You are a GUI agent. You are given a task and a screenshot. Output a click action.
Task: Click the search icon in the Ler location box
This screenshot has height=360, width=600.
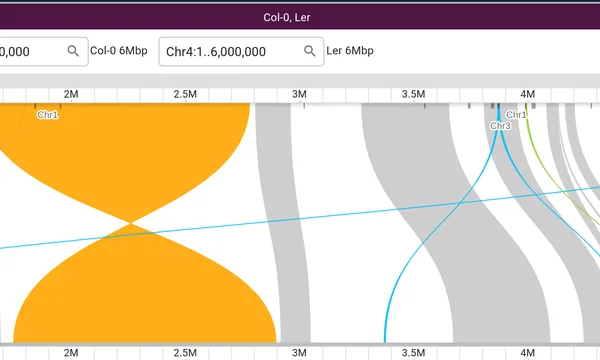(310, 51)
